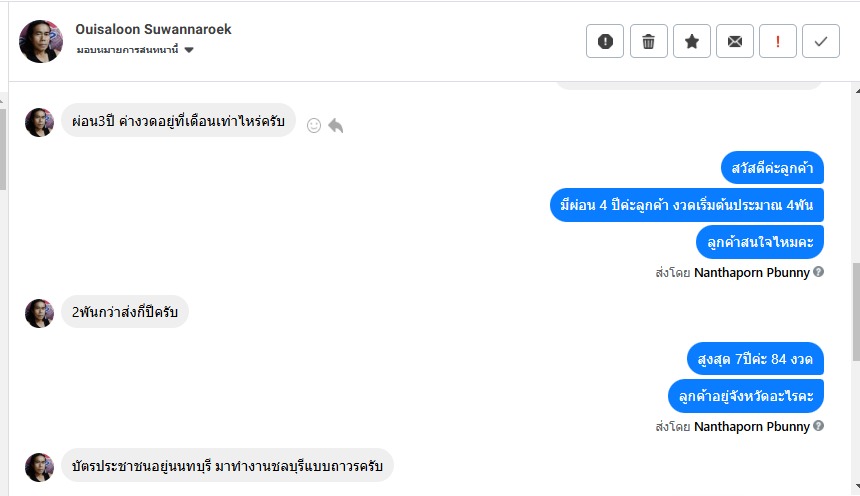Click the header profile picture

(41, 41)
